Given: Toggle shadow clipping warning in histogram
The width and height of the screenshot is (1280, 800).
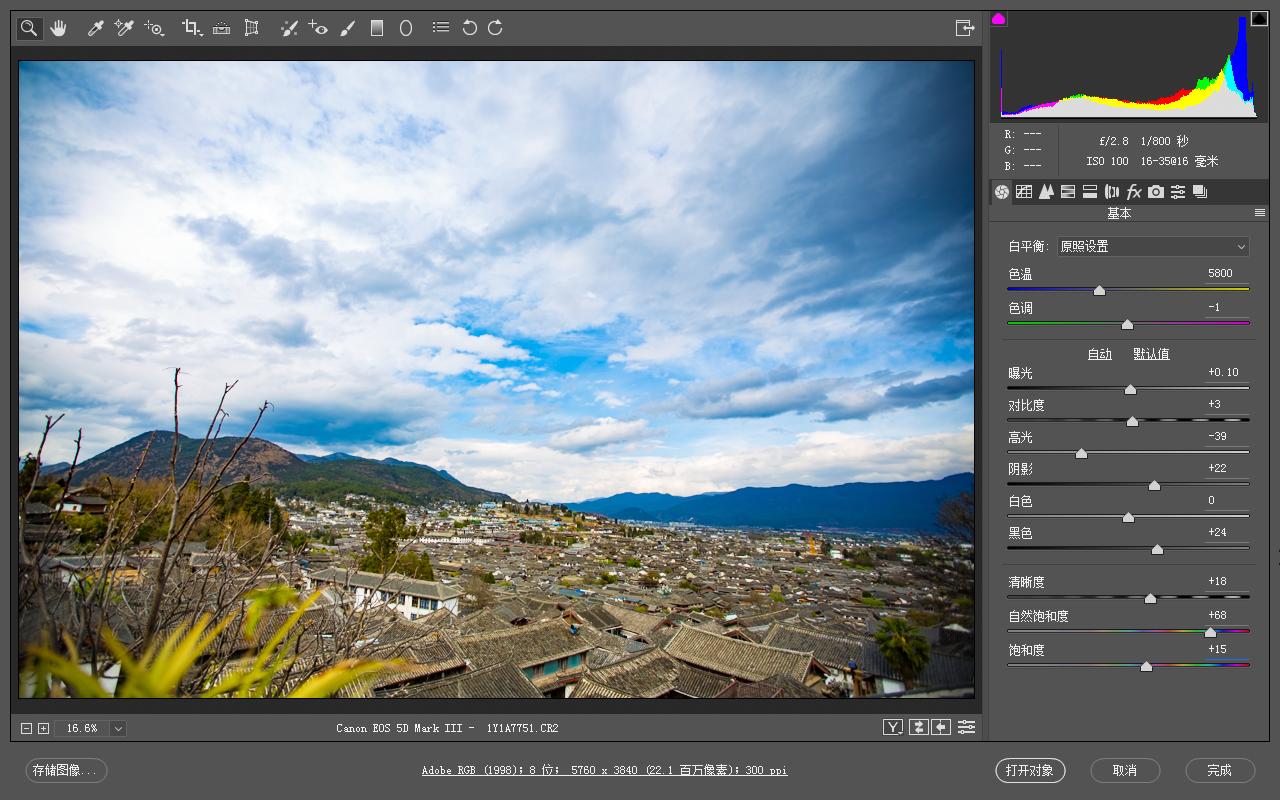Looking at the screenshot, I should click(x=998, y=19).
